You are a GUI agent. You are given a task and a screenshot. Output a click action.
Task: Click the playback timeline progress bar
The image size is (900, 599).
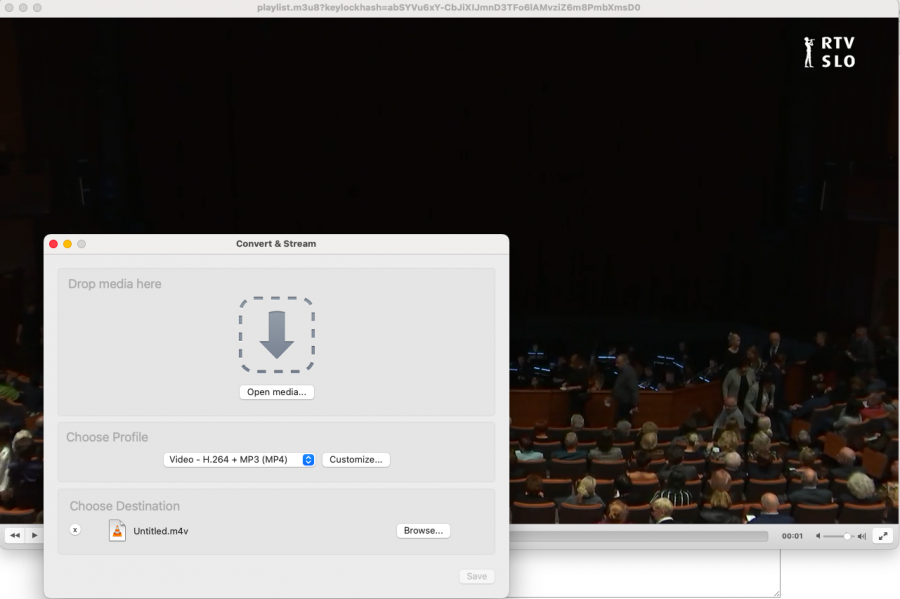[640, 536]
